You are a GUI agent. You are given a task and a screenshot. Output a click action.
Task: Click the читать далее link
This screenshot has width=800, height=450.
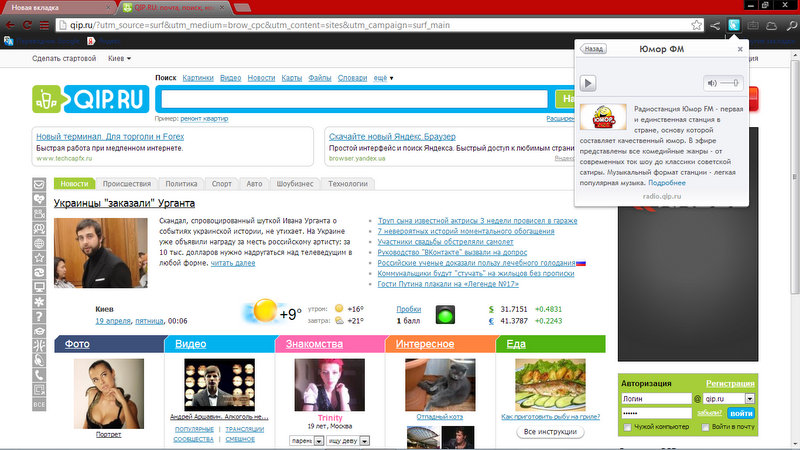233,263
